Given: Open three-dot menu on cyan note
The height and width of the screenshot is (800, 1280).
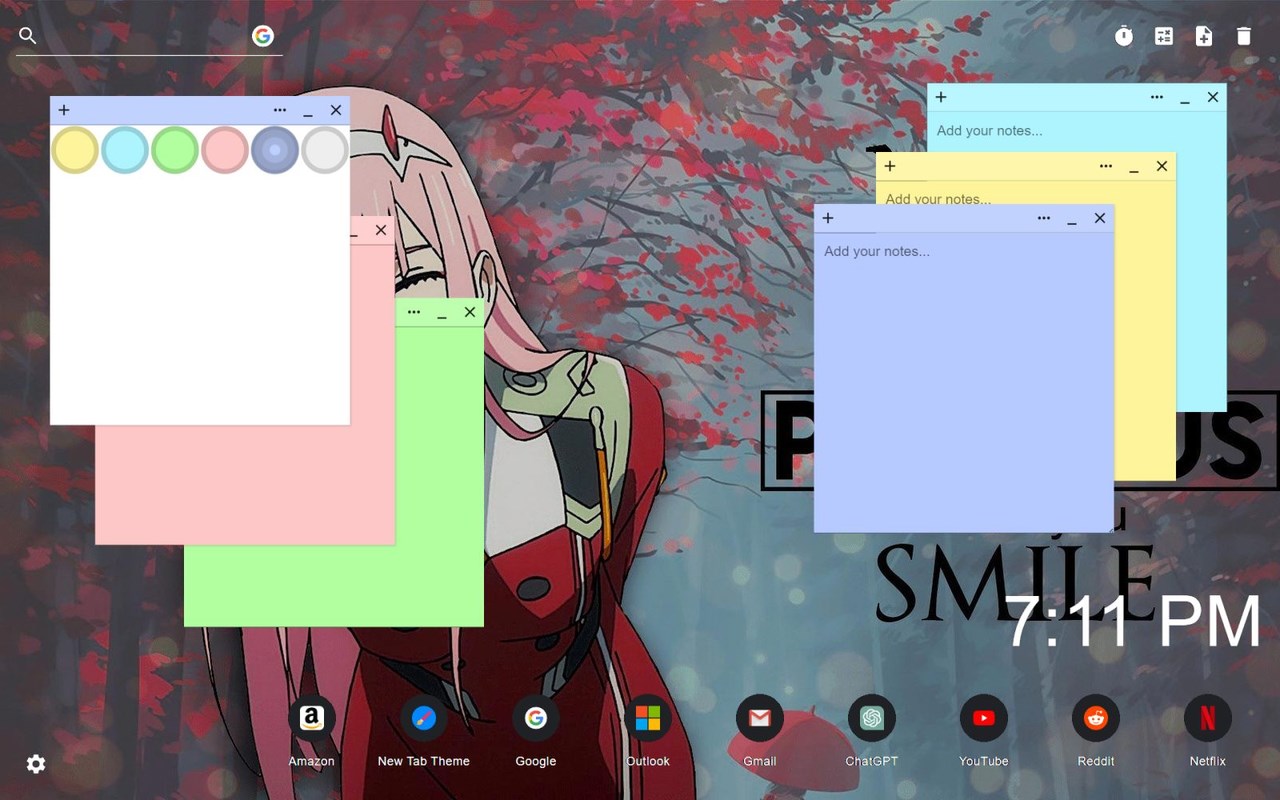Looking at the screenshot, I should (1157, 97).
